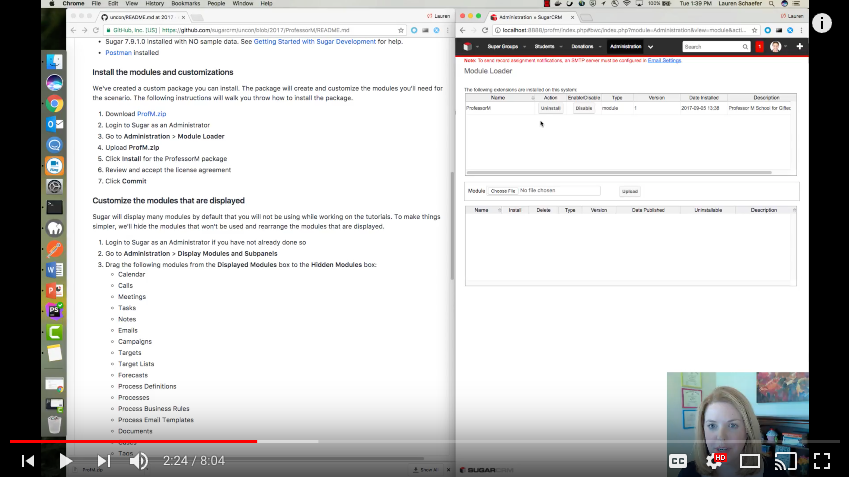Uninstall the ProfessorM package
The image size is (849, 477).
tap(550, 108)
